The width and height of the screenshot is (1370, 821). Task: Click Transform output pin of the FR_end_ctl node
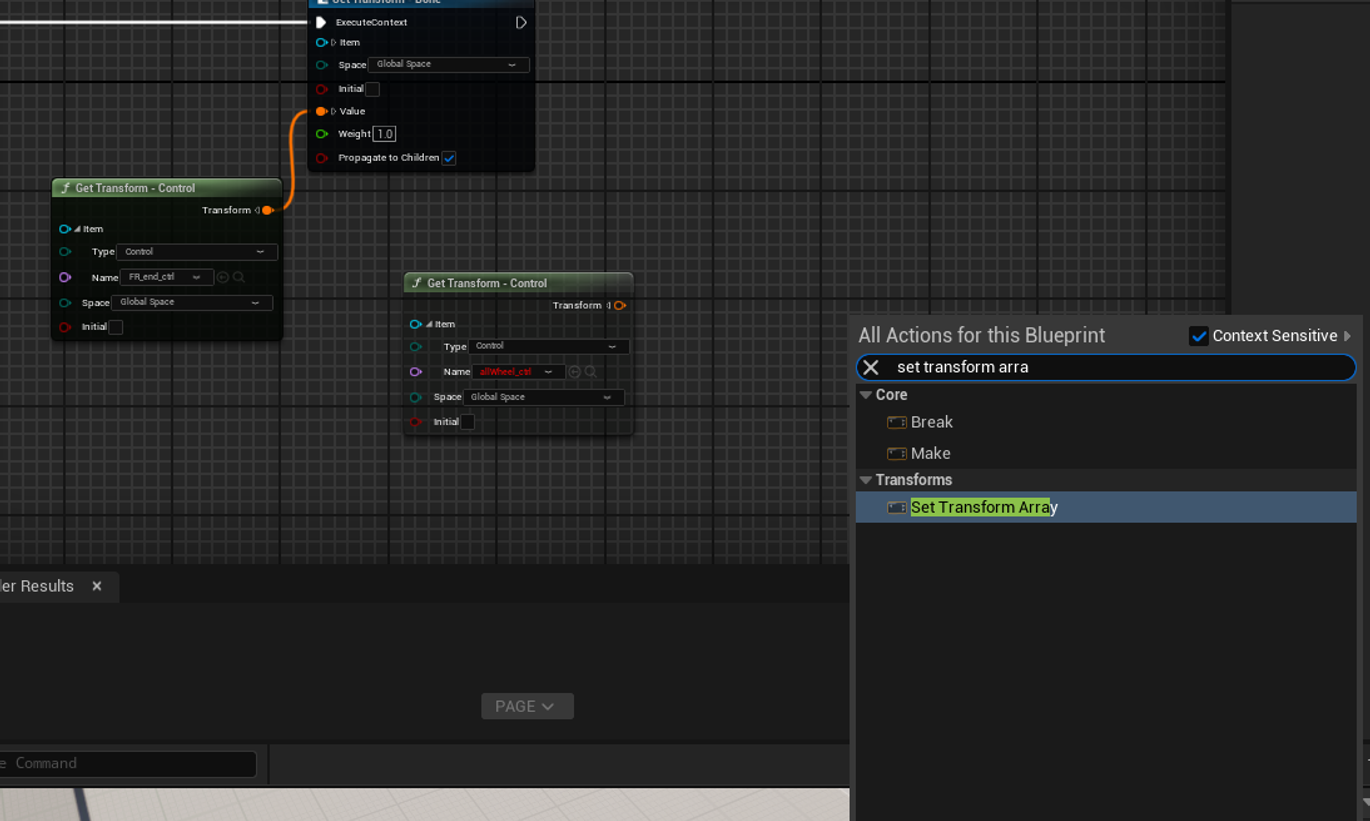coord(268,210)
